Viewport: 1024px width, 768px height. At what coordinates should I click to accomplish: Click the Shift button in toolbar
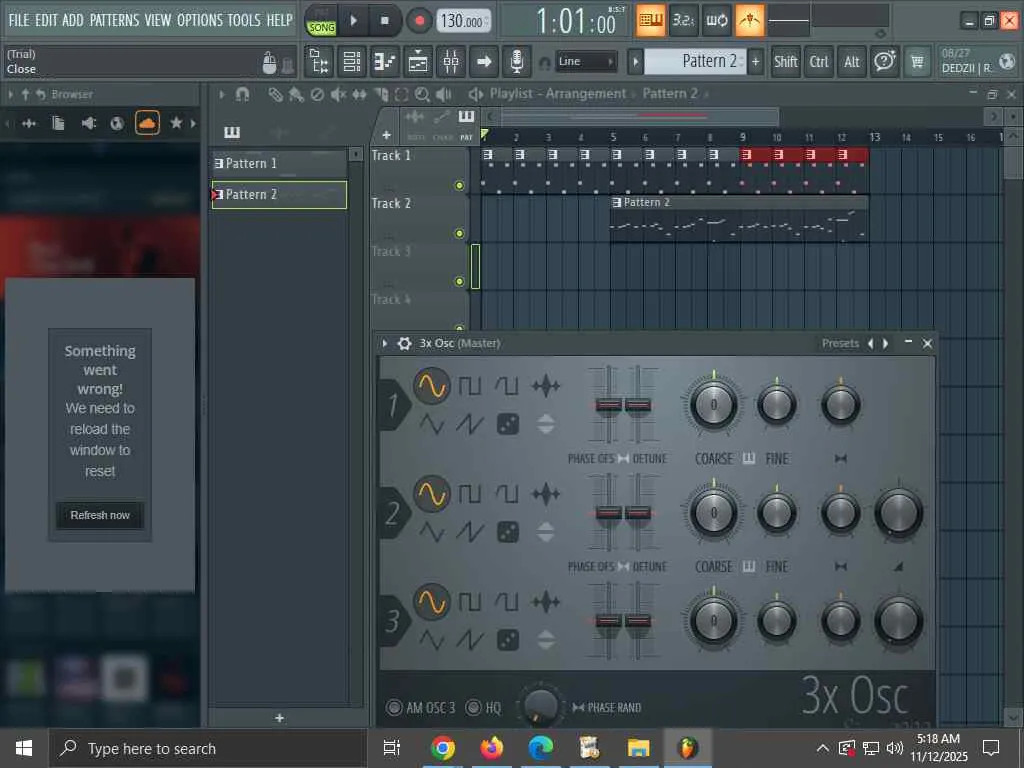785,61
